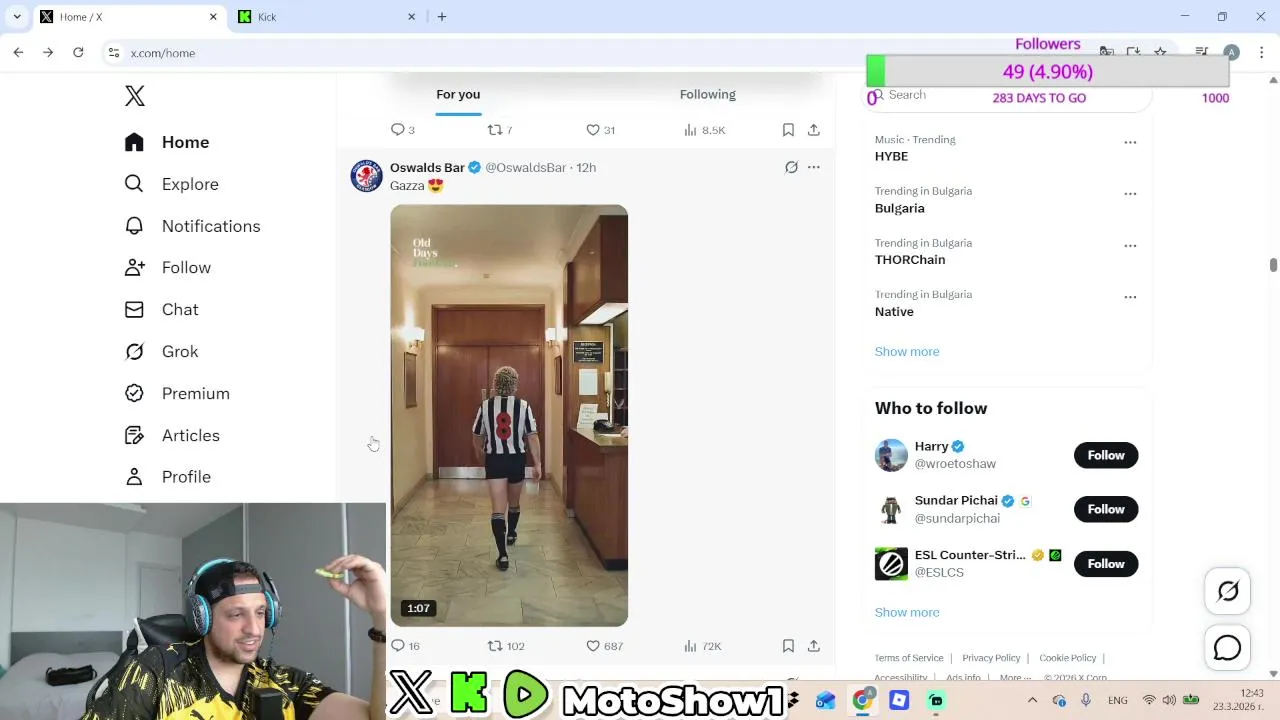The height and width of the screenshot is (720, 1280).
Task: Open the Chrome profile avatar A
Action: click(1232, 53)
